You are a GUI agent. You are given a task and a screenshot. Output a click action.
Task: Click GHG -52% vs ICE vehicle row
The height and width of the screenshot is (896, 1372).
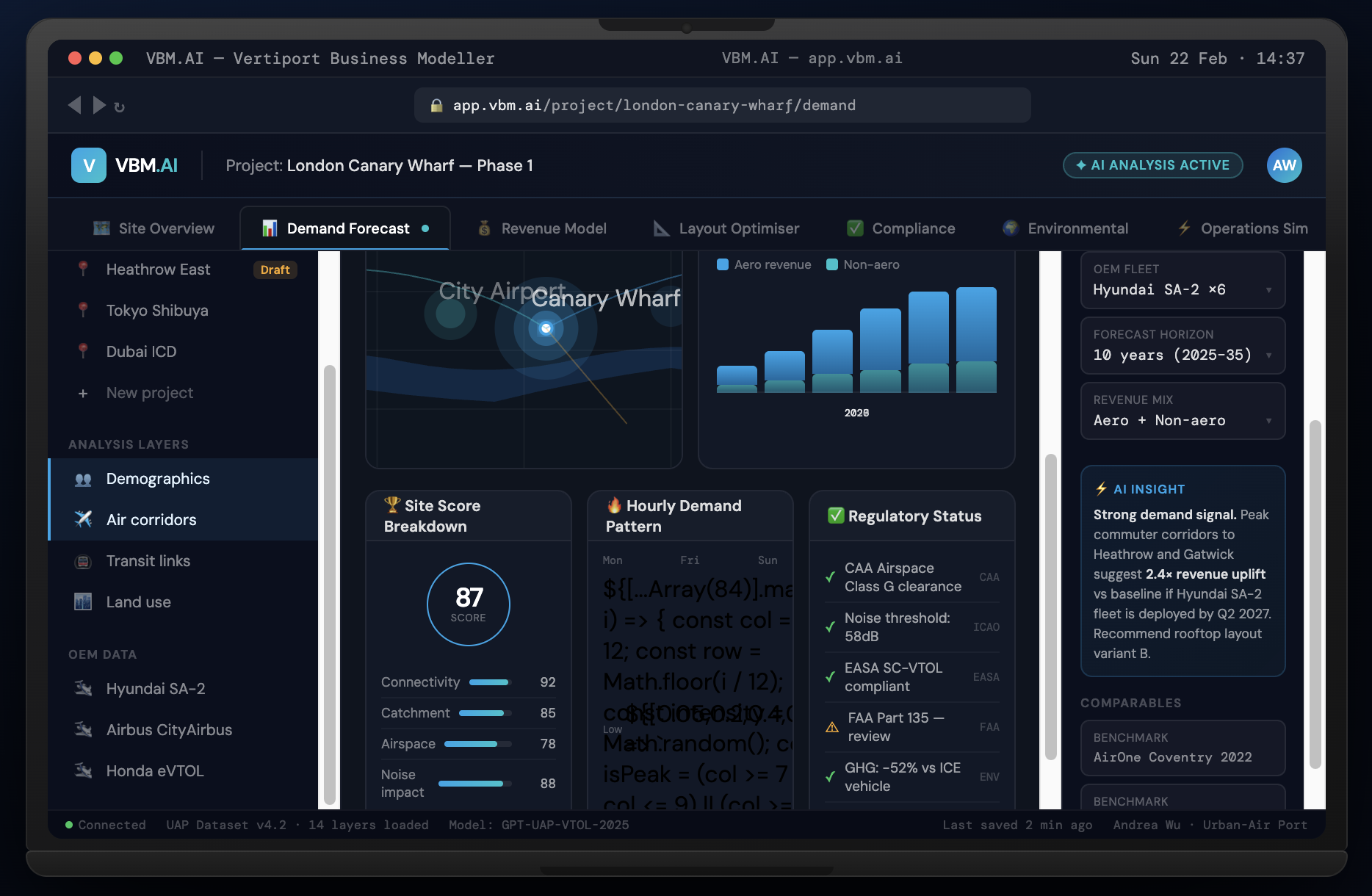point(912,777)
